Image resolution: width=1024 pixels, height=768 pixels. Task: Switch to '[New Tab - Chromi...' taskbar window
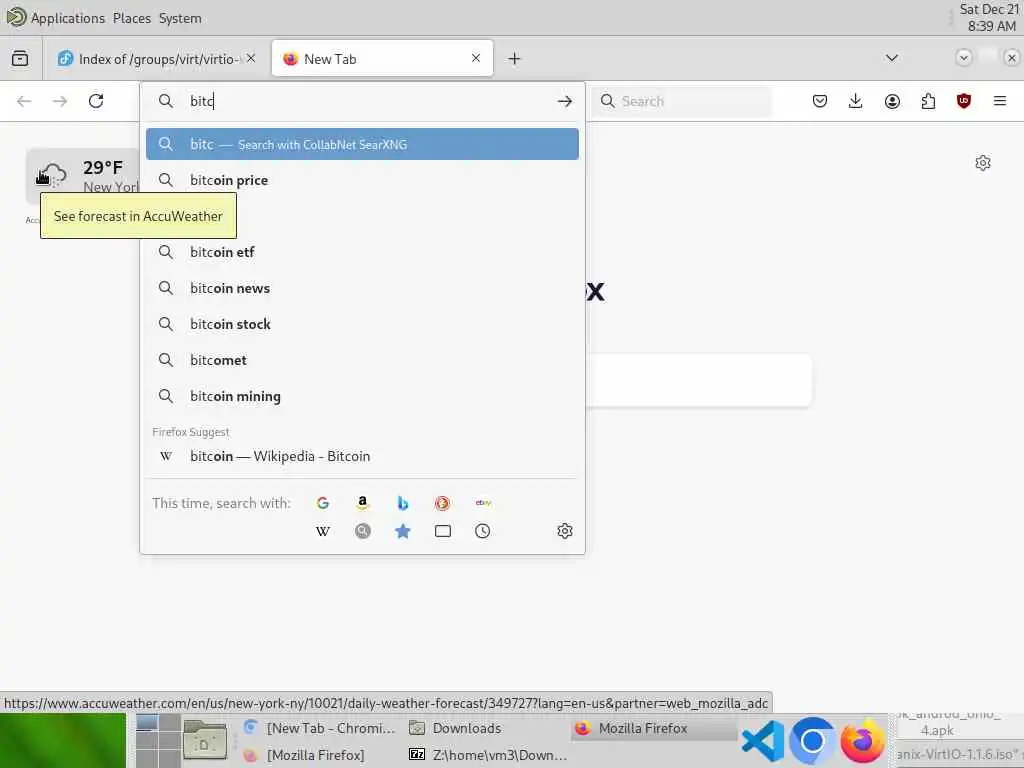[x=320, y=728]
